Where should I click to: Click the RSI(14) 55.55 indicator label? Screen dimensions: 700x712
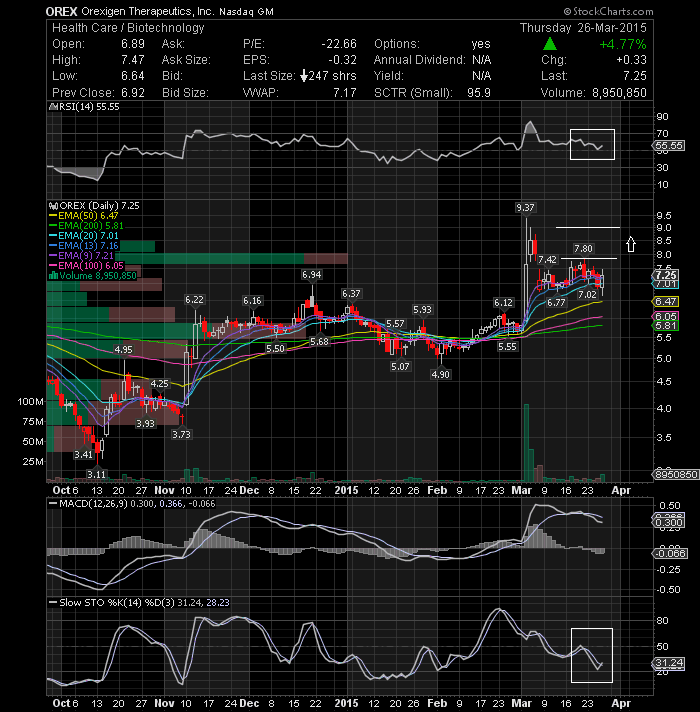tap(84, 107)
